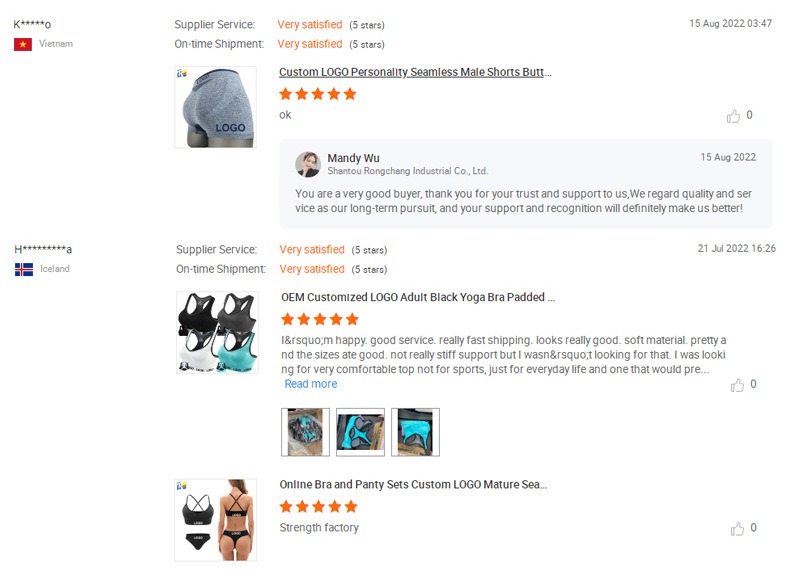The height and width of the screenshot is (579, 790).
Task: Click the star rating under yoga bra title
Action: 320,319
